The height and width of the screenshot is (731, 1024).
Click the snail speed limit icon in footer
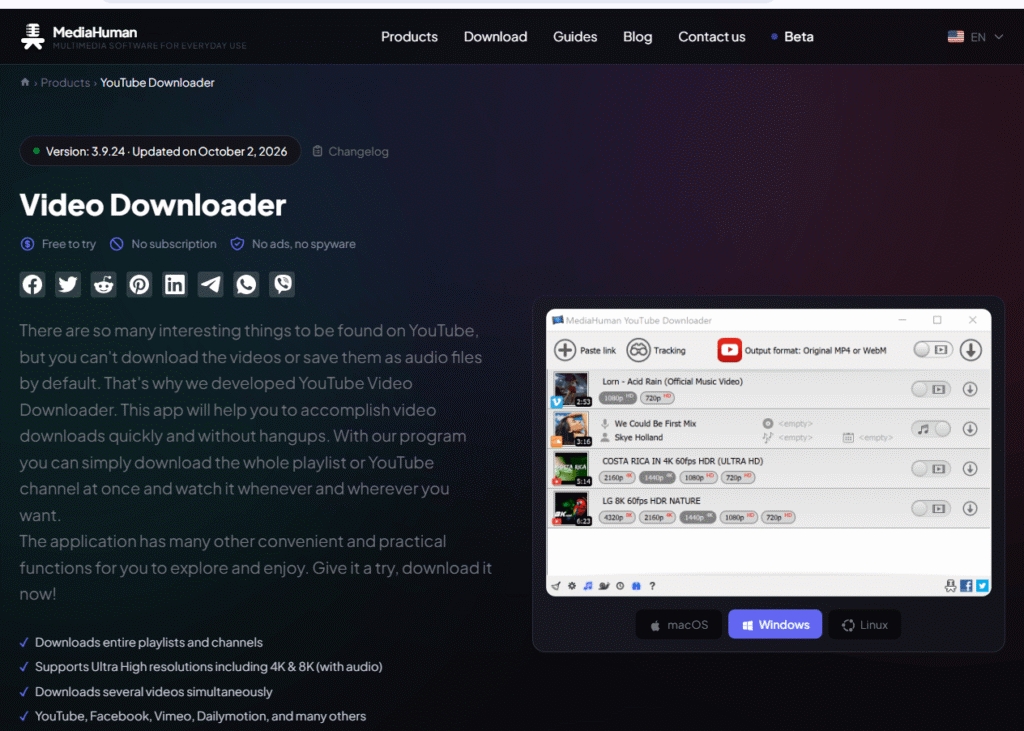tap(604, 586)
